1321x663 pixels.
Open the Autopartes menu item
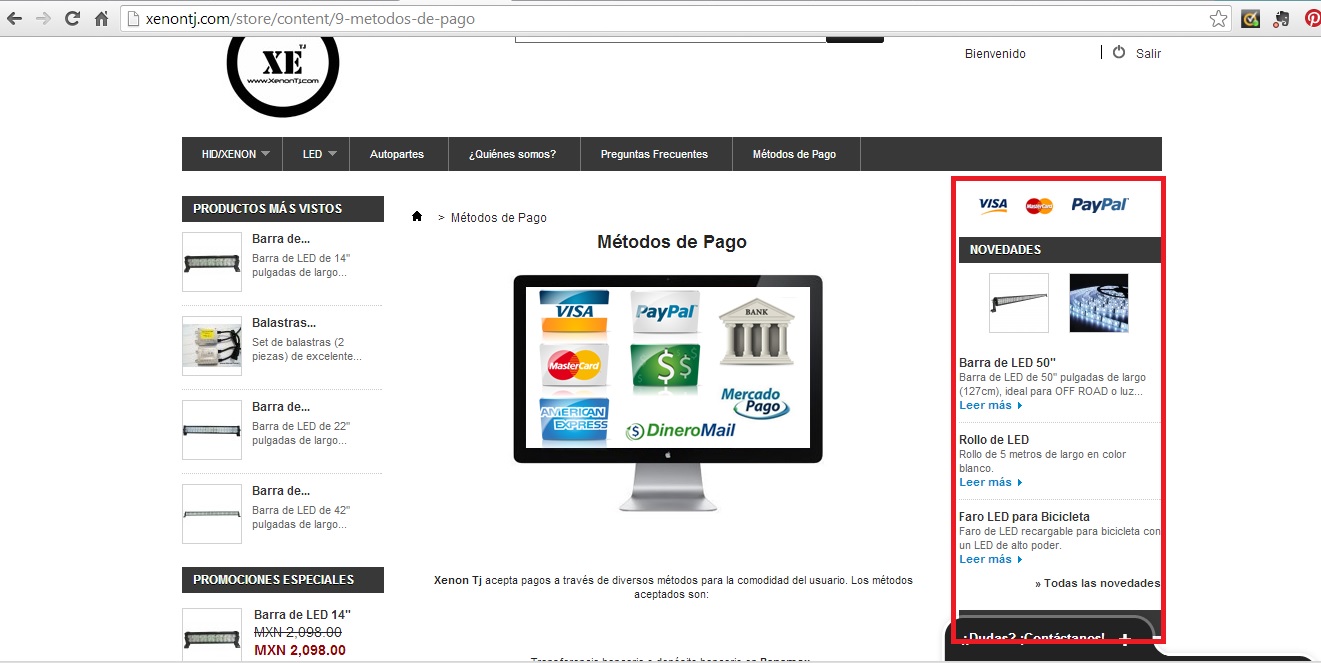[x=397, y=154]
